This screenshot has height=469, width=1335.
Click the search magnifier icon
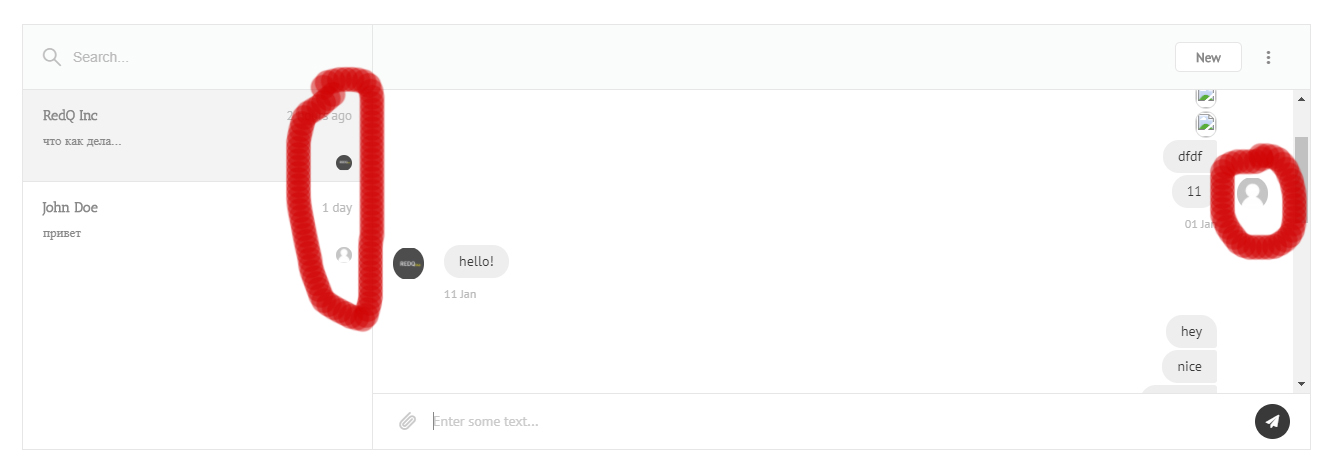[x=52, y=57]
